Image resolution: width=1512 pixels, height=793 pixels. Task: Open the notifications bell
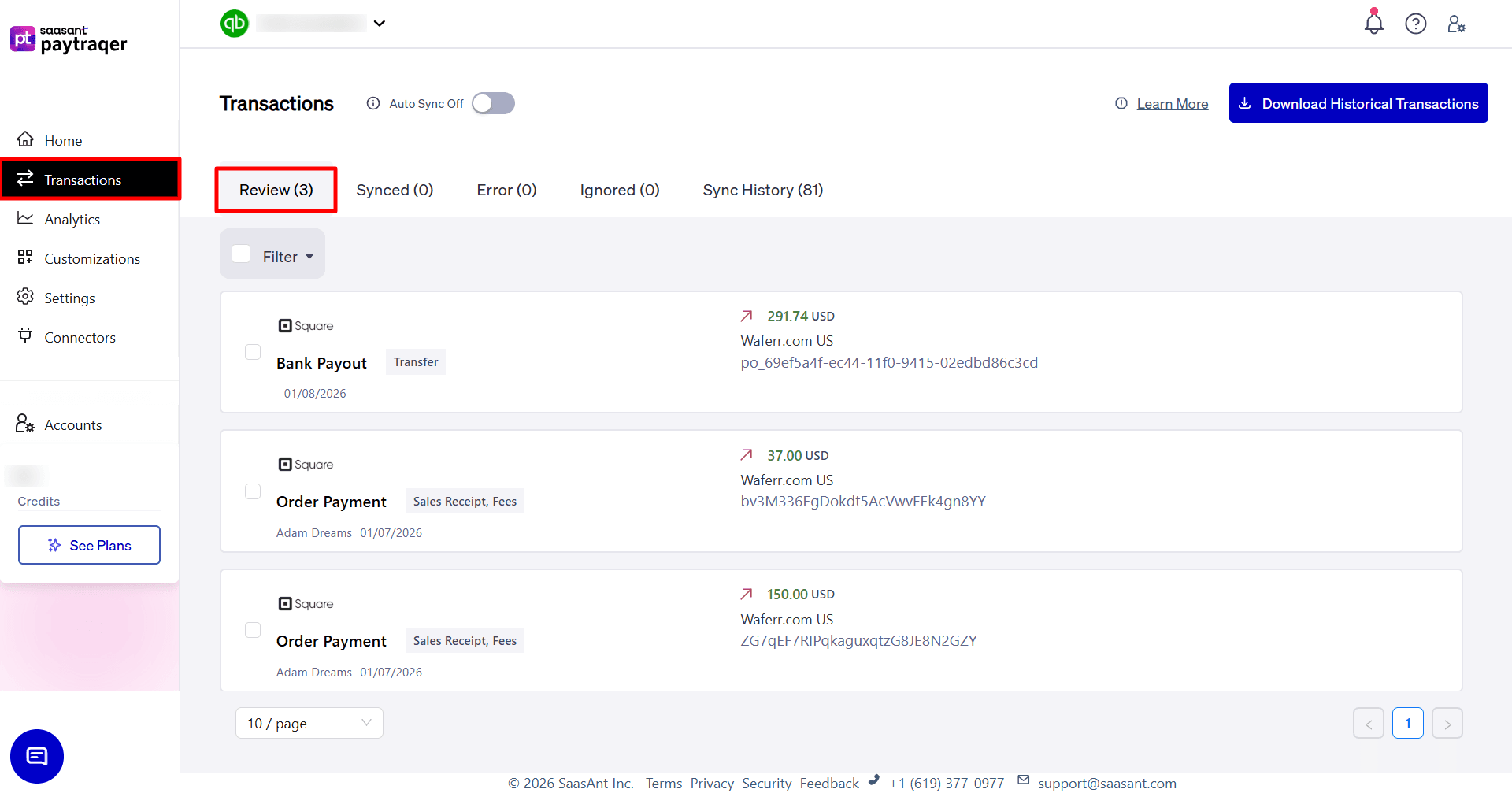(1374, 23)
